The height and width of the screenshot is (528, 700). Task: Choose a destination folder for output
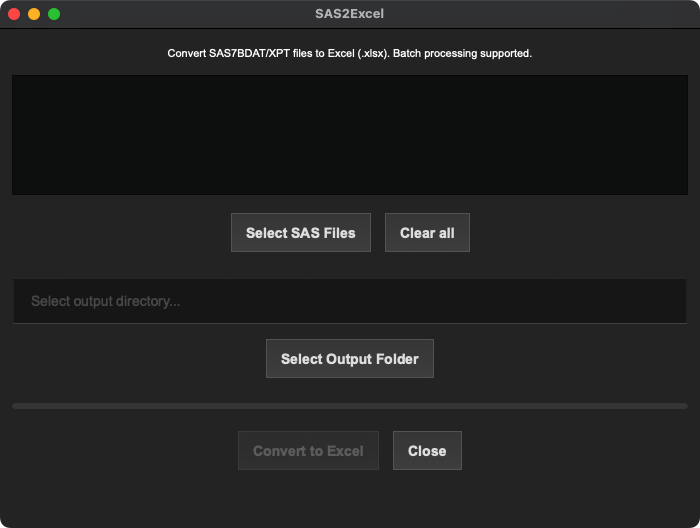point(350,358)
